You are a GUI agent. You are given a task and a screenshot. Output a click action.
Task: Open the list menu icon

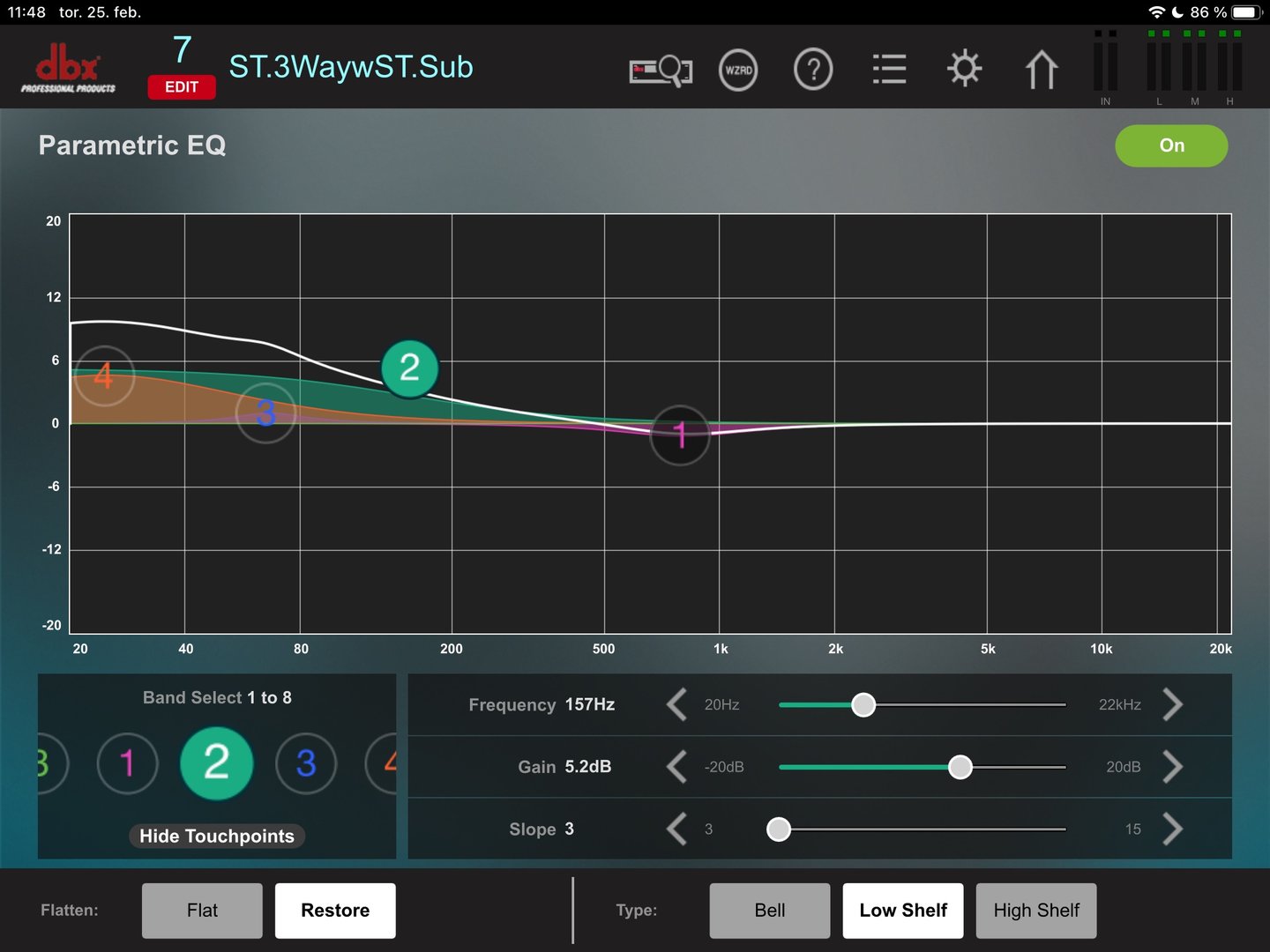(x=889, y=70)
